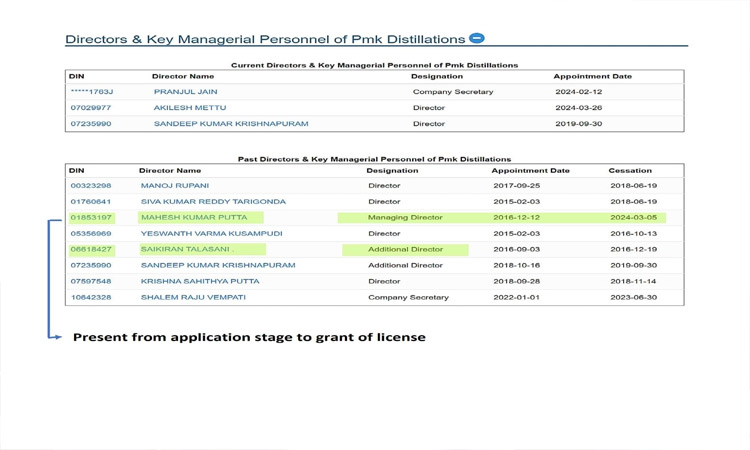Open DIN 07235990 in Past Directors table
The width and height of the screenshot is (750, 450).
click(91, 265)
